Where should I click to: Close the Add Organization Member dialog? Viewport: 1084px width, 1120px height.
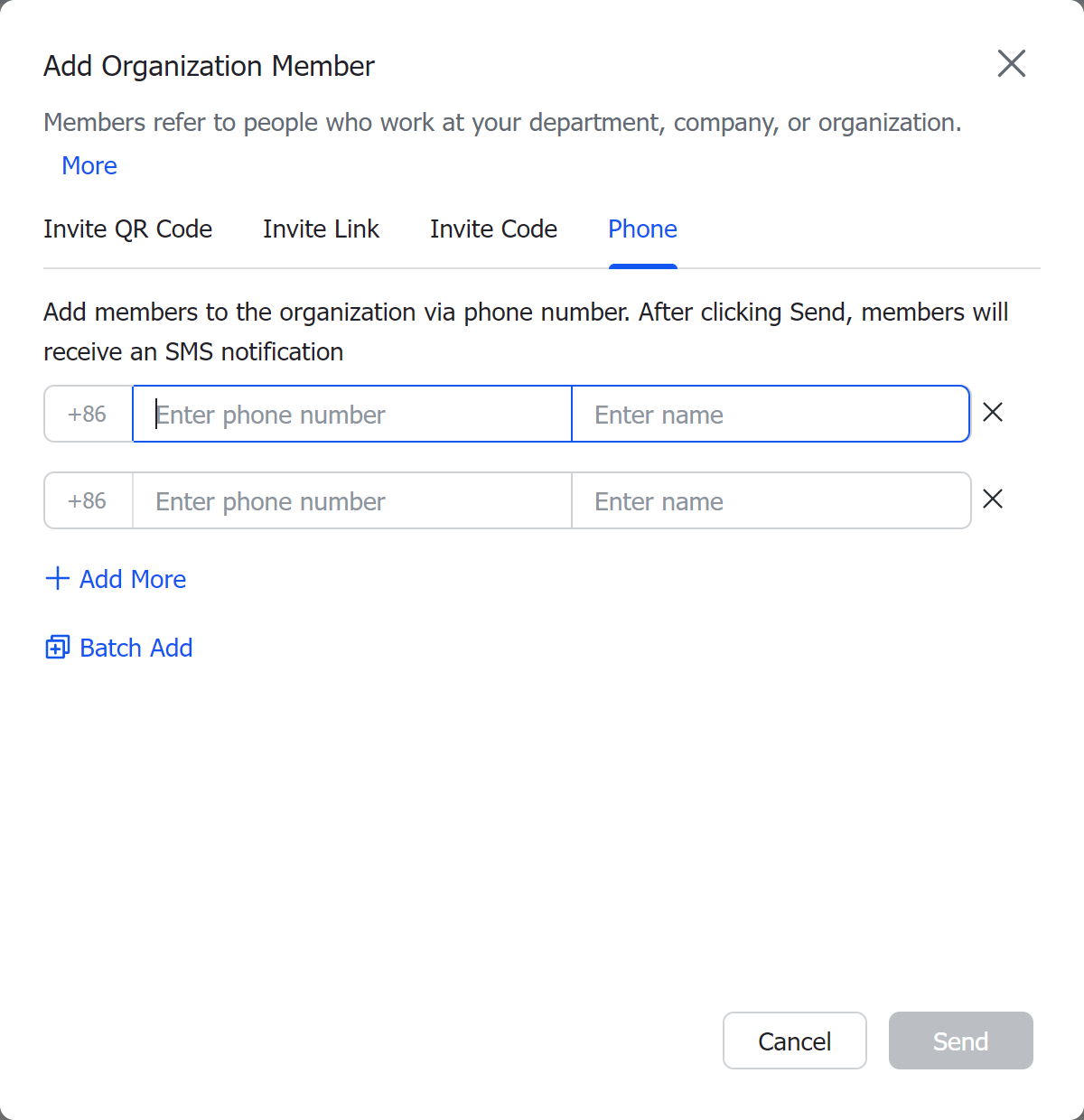pyautogui.click(x=1012, y=63)
